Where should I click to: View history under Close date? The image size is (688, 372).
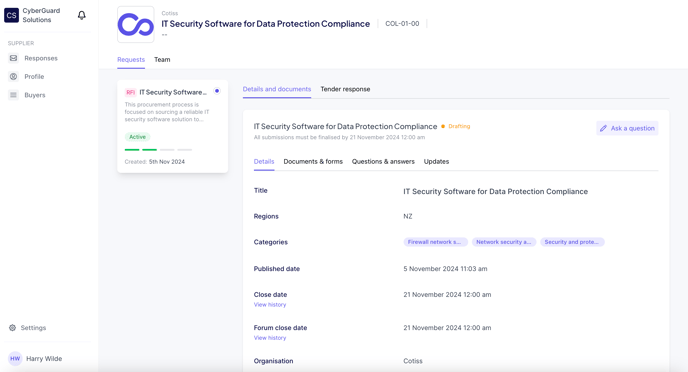[x=270, y=304]
